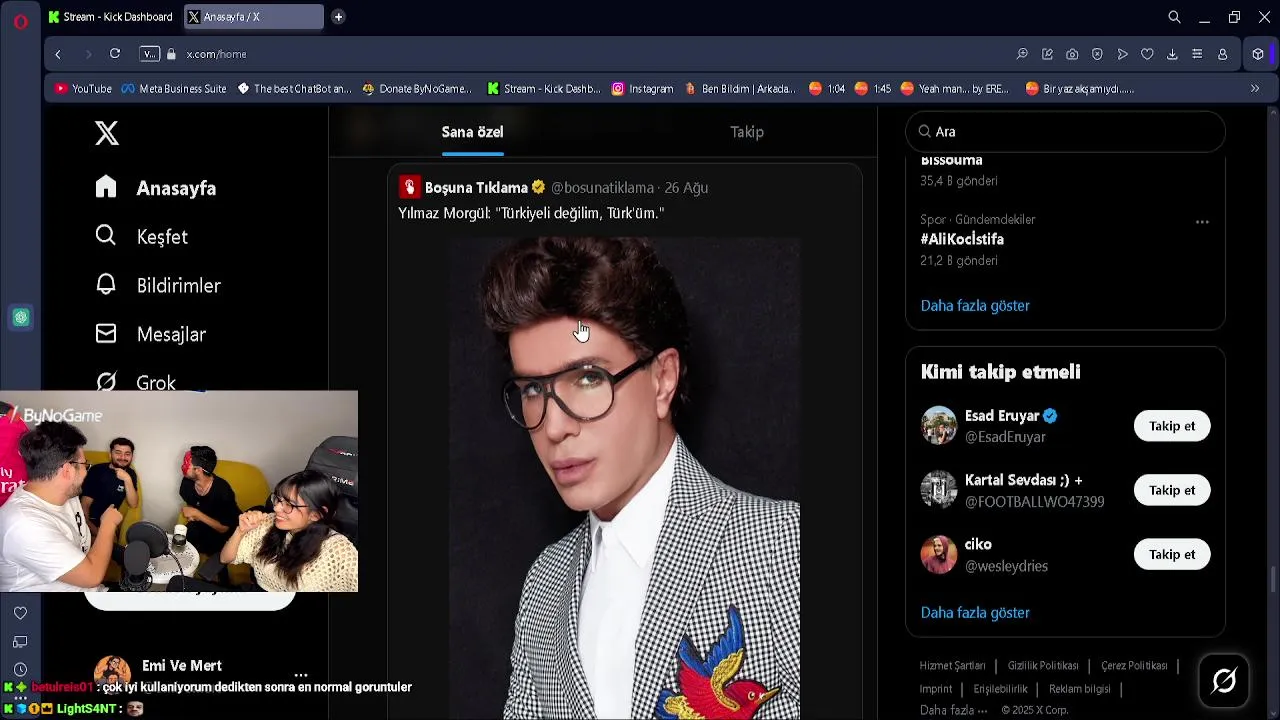Click the Opera find-in-page zoom icon

click(x=1022, y=54)
